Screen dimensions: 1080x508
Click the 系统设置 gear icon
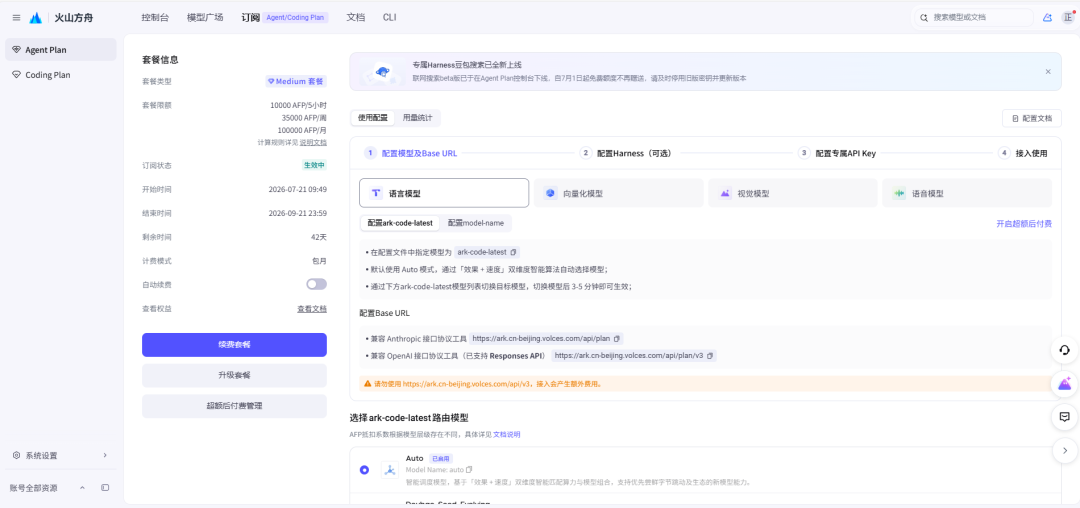[17, 456]
